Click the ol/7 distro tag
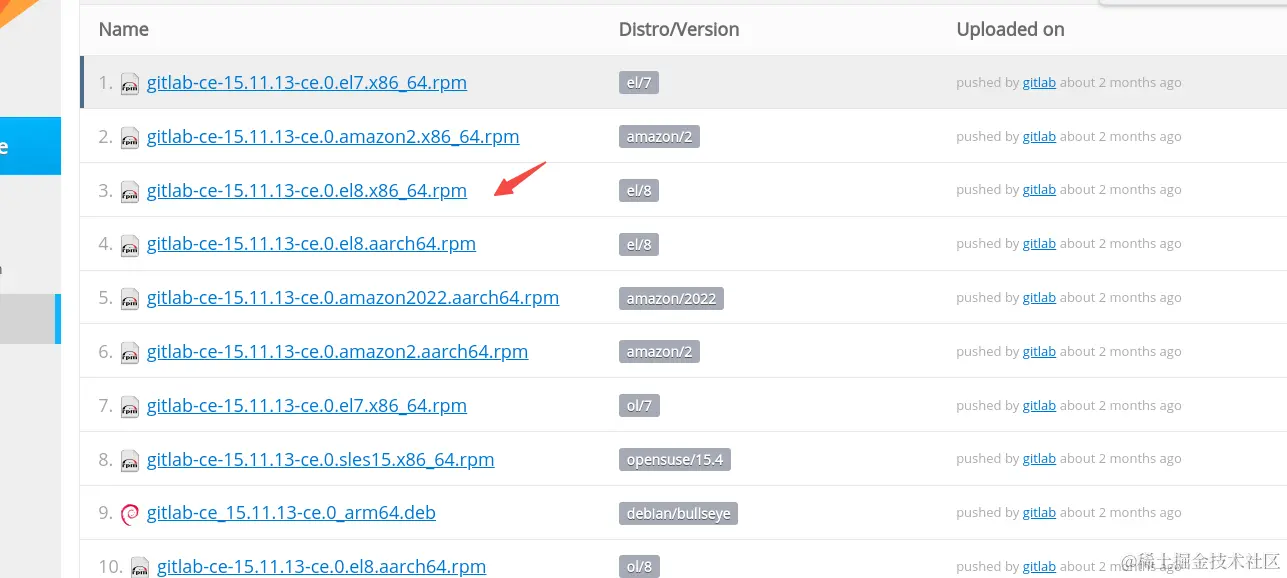1287x578 pixels. pyautogui.click(x=640, y=406)
